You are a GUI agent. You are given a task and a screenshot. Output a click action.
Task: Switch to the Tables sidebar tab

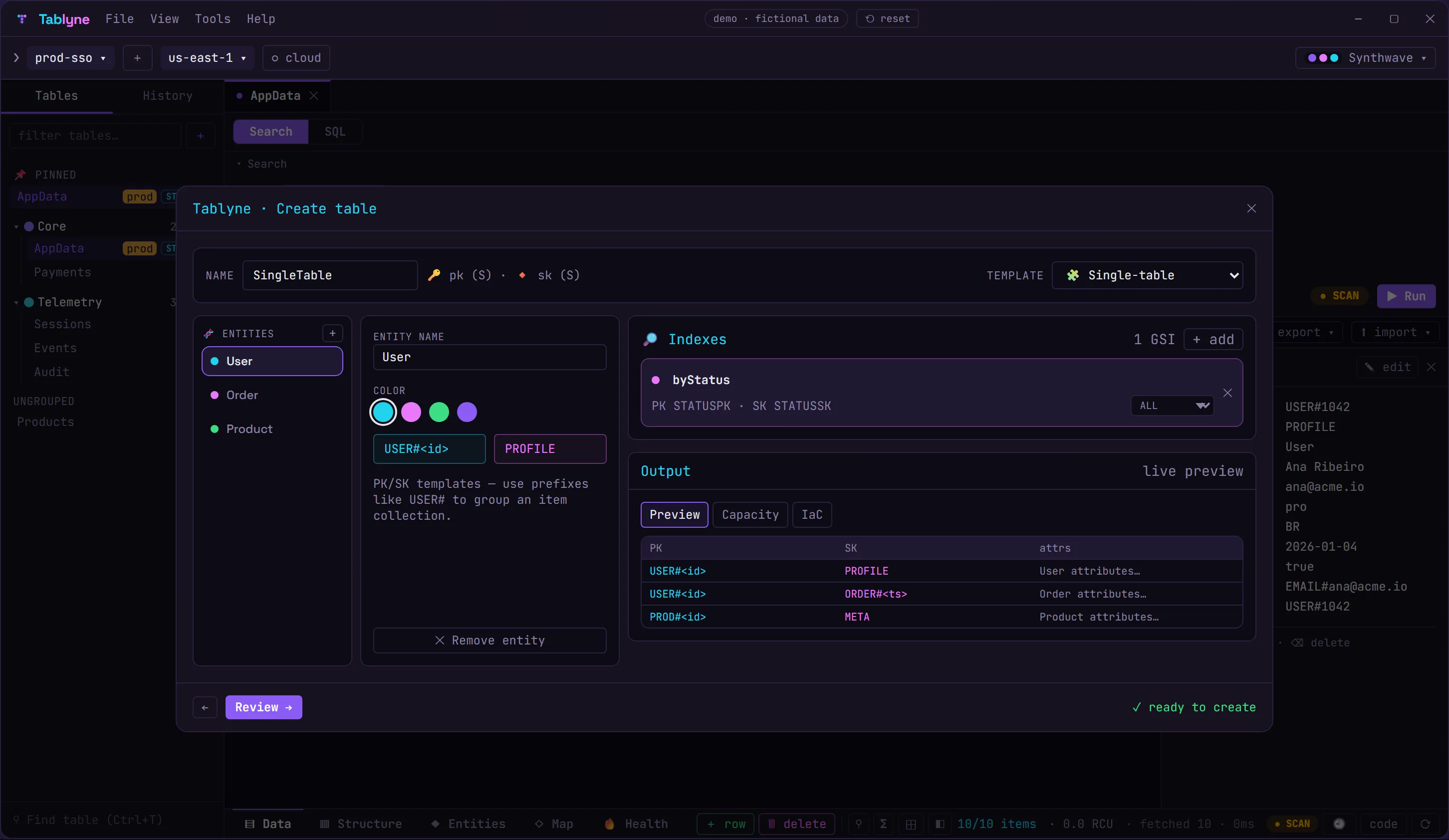point(56,95)
